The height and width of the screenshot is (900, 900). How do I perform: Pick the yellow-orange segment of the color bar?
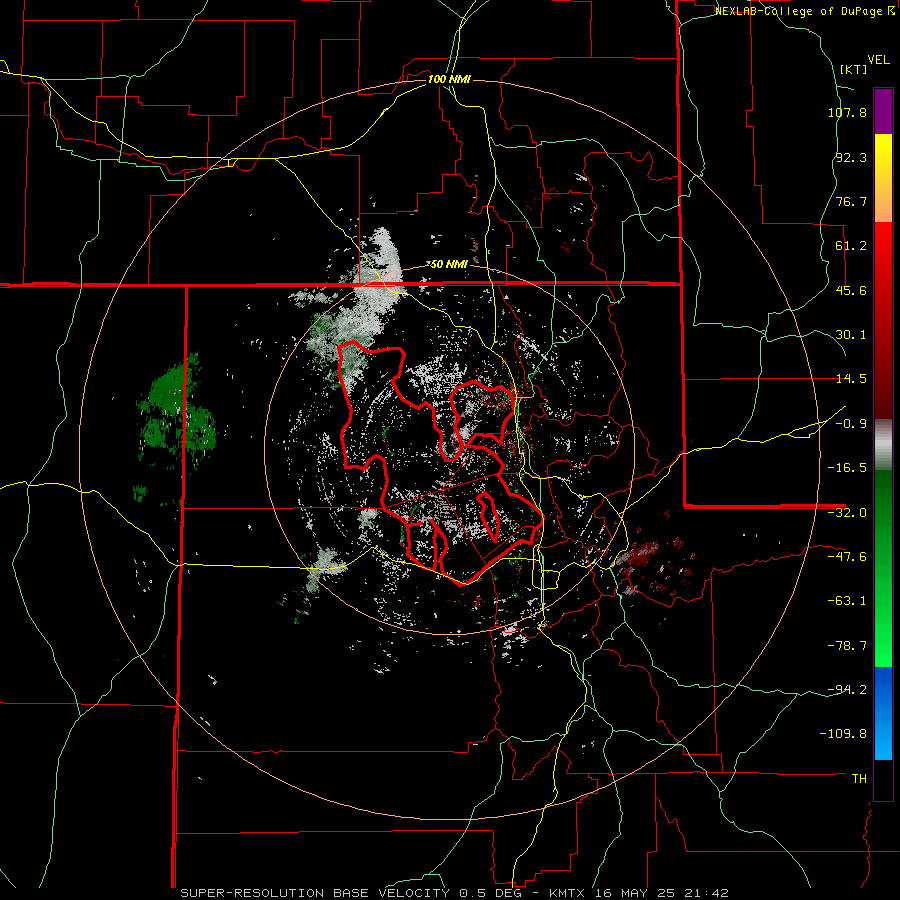click(x=883, y=178)
